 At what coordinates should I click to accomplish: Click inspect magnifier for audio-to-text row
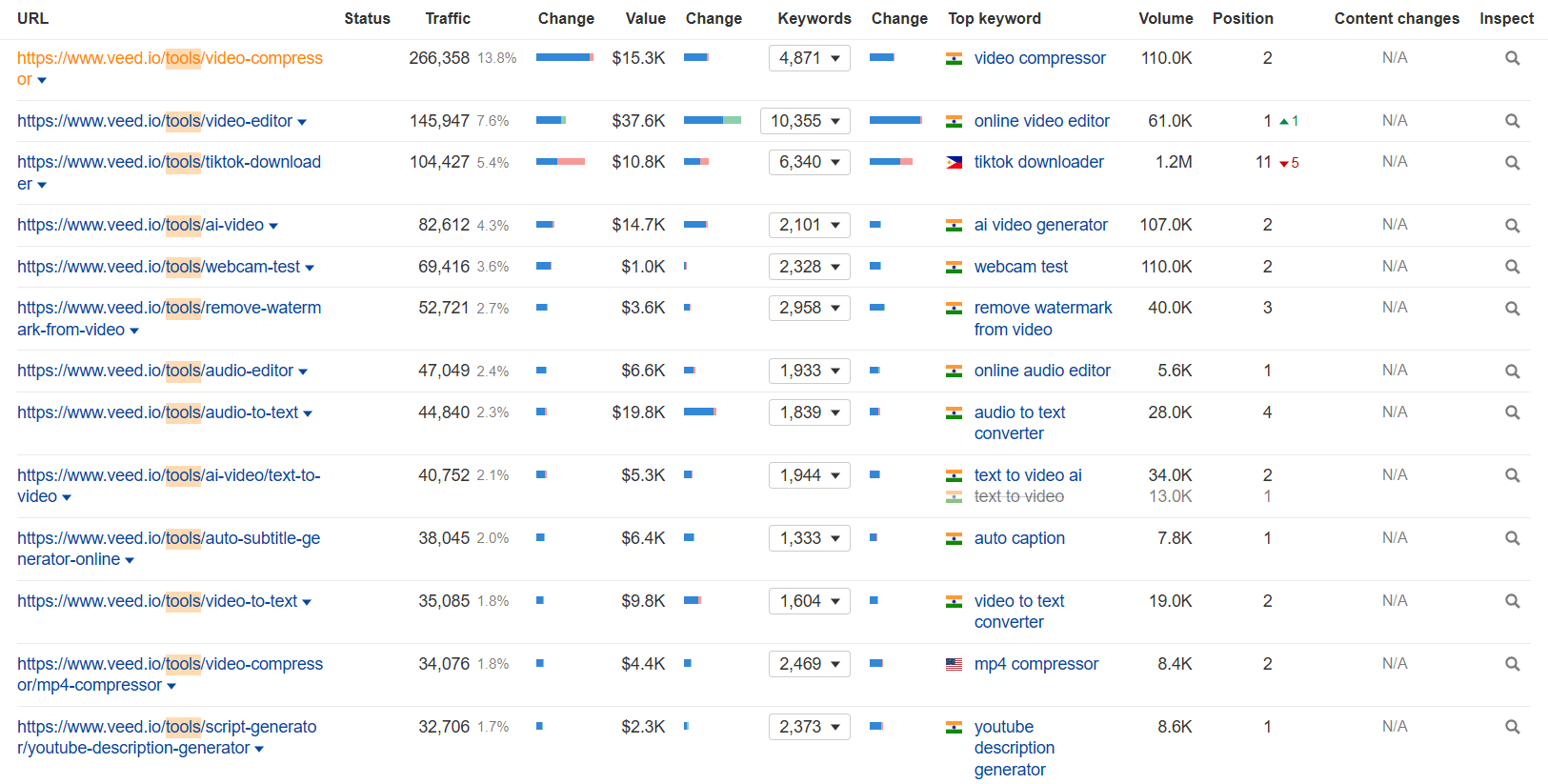click(x=1512, y=412)
